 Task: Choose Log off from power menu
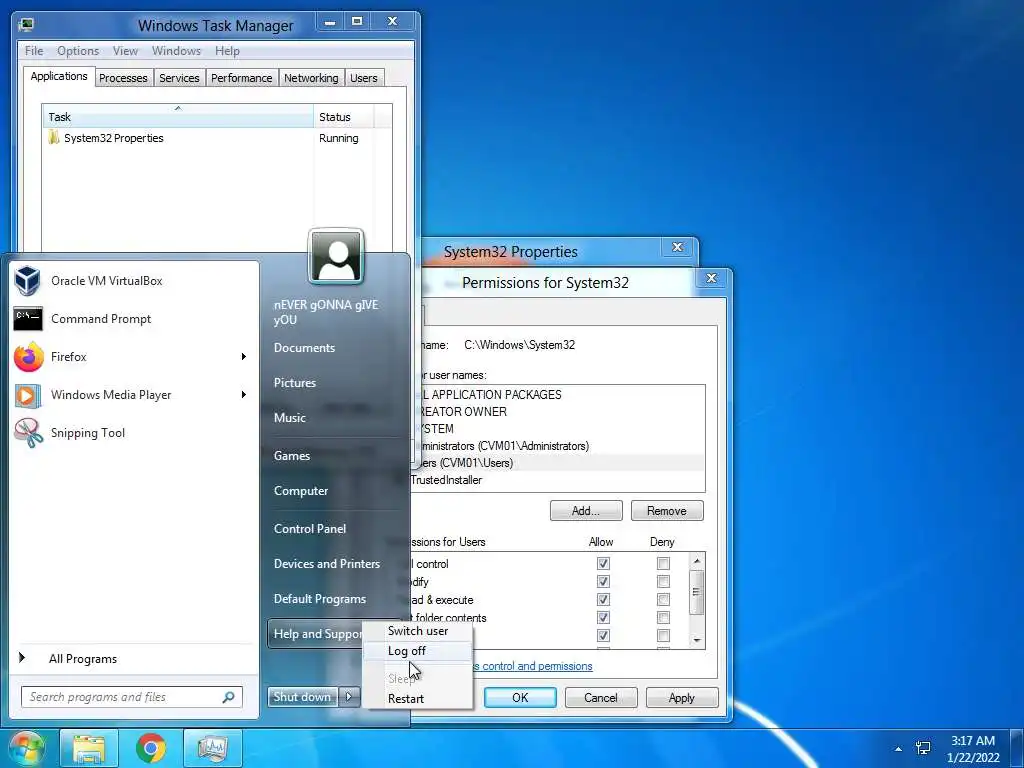(418, 651)
